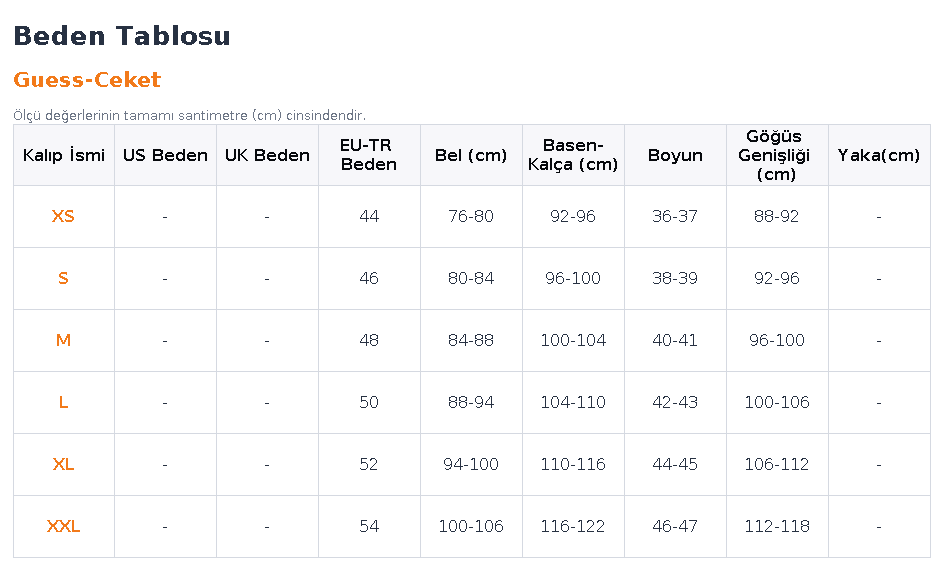Viewport: 941px width, 563px height.
Task: Click the Göğüs Genişliği header
Action: tap(774, 155)
